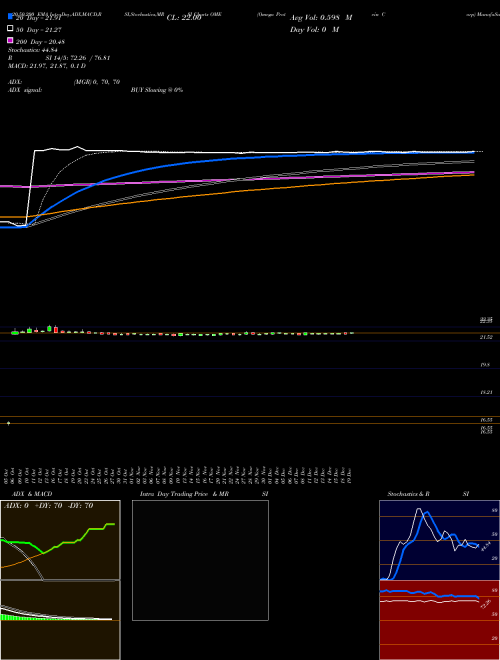Click the 'ADX: 0 +DY: 70 -DY: 70' readout
This screenshot has width=500, height=660.
(48, 506)
